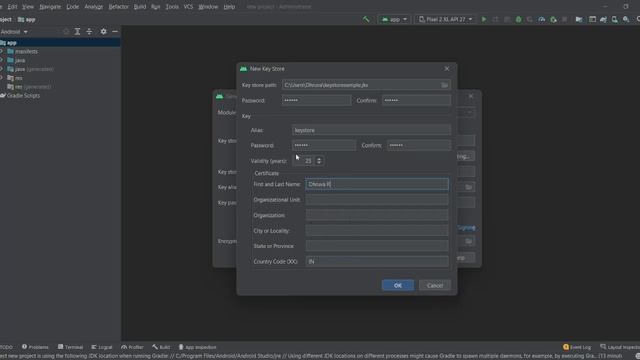The width and height of the screenshot is (640, 360).
Task: Click the app breadcrumb in navigation bar
Action: click(27, 19)
